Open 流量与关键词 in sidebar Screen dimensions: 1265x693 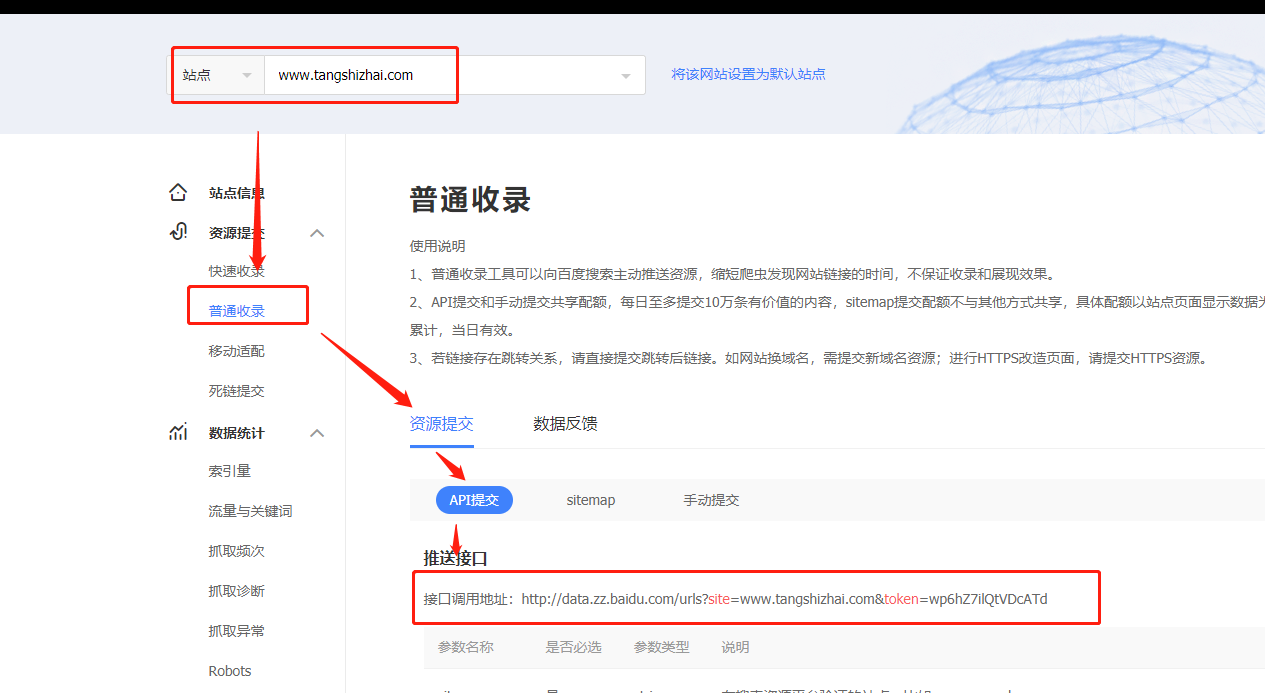click(250, 511)
